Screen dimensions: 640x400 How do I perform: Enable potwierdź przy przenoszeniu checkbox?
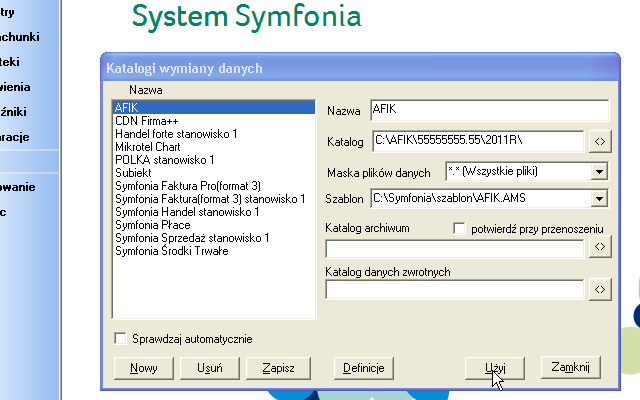459,229
